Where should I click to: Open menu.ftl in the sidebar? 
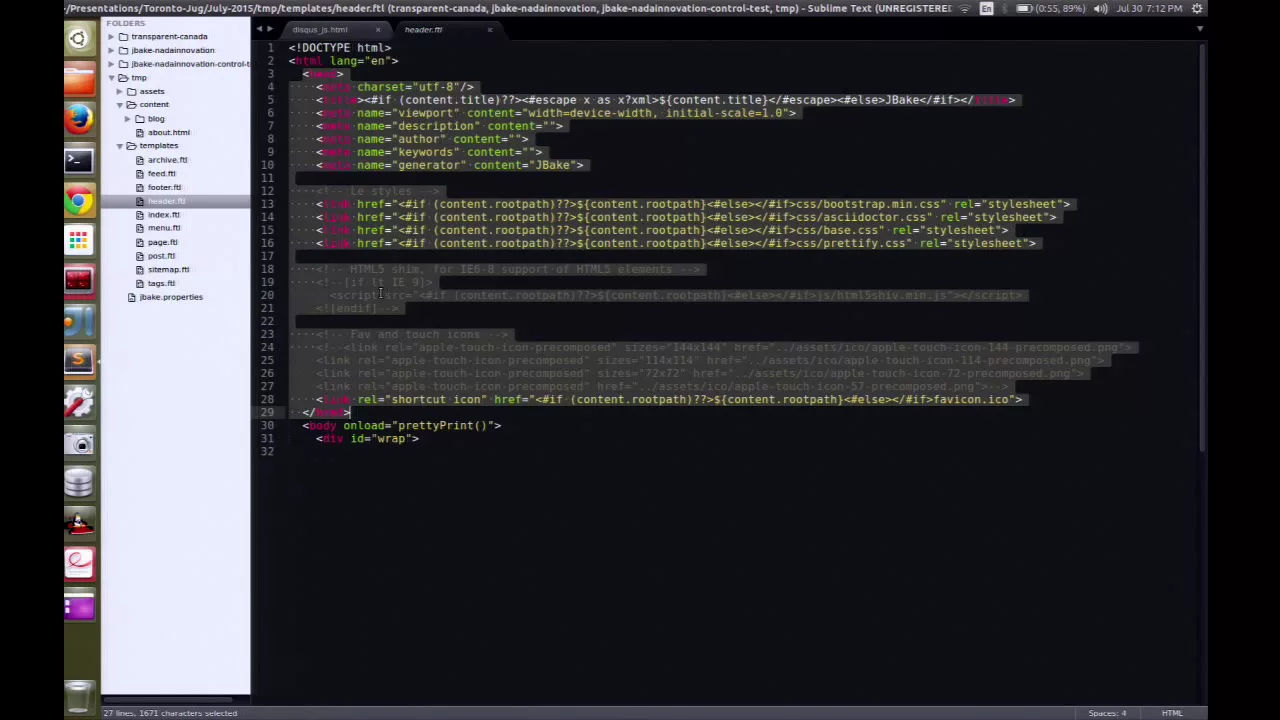click(x=164, y=228)
